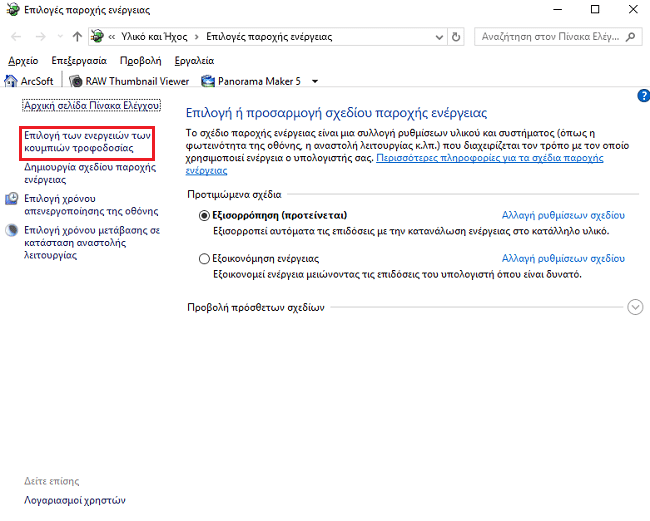650x521 pixels.
Task: Open Λογαριασμοί χρηστών link
Action: 74,499
